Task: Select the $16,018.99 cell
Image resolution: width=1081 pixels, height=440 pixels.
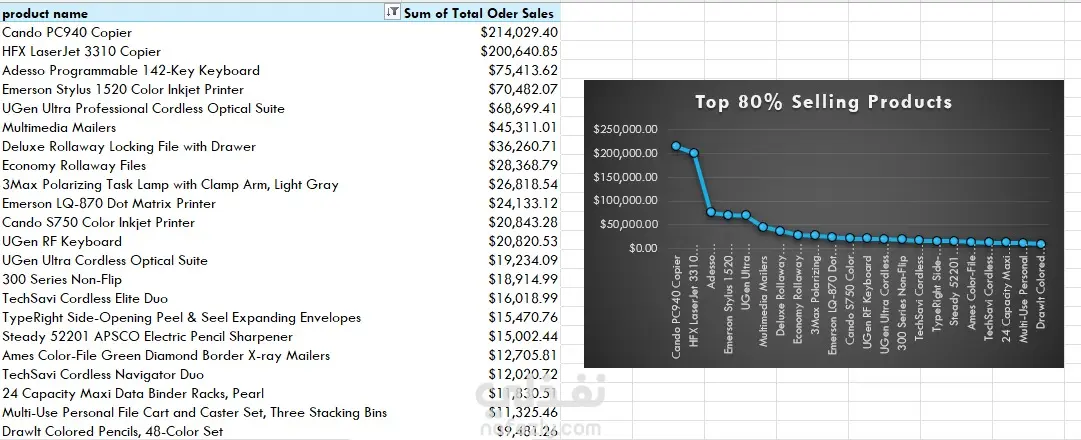Action: pyautogui.click(x=523, y=299)
